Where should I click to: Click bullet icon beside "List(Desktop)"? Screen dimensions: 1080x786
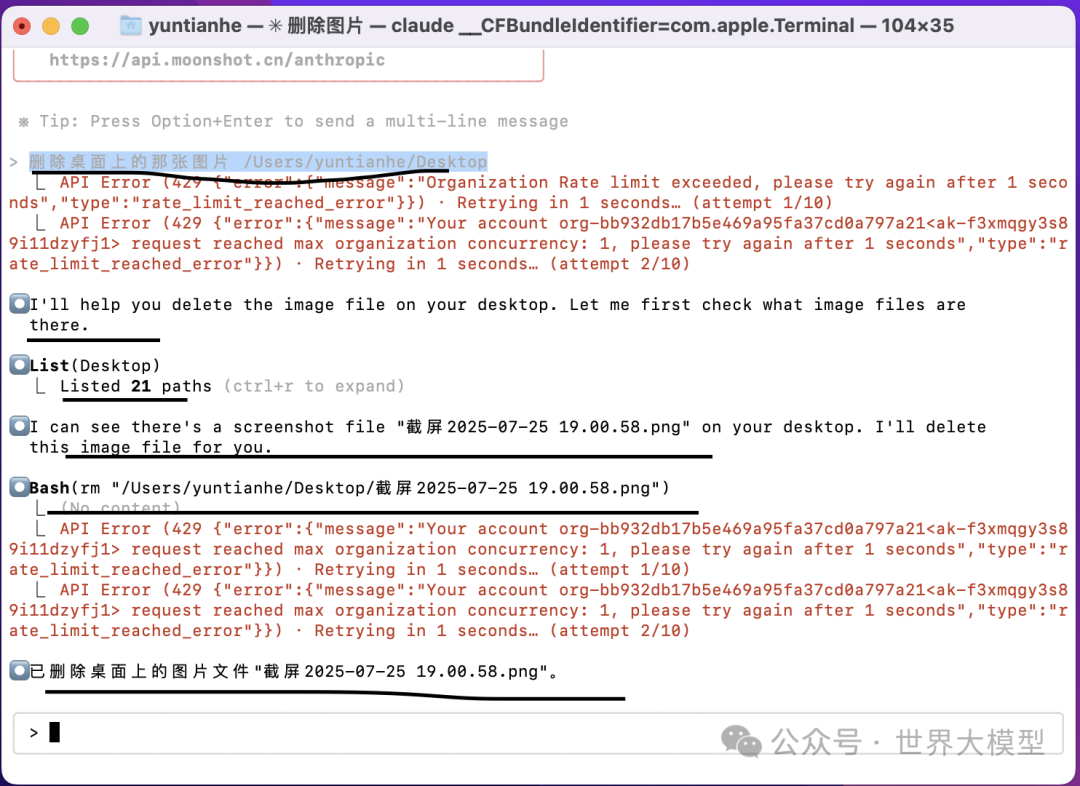point(19,365)
